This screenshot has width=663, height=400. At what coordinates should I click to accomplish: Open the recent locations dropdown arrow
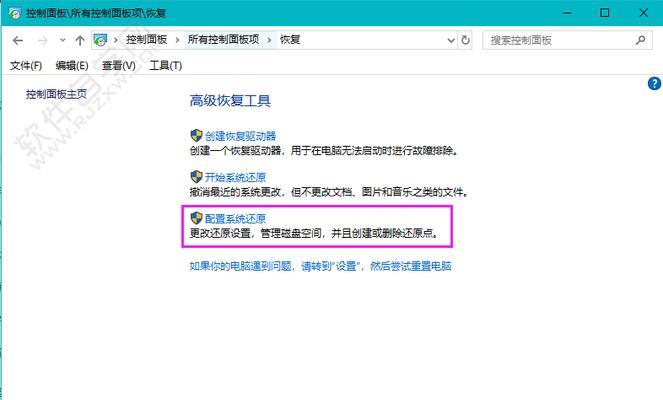click(x=63, y=41)
